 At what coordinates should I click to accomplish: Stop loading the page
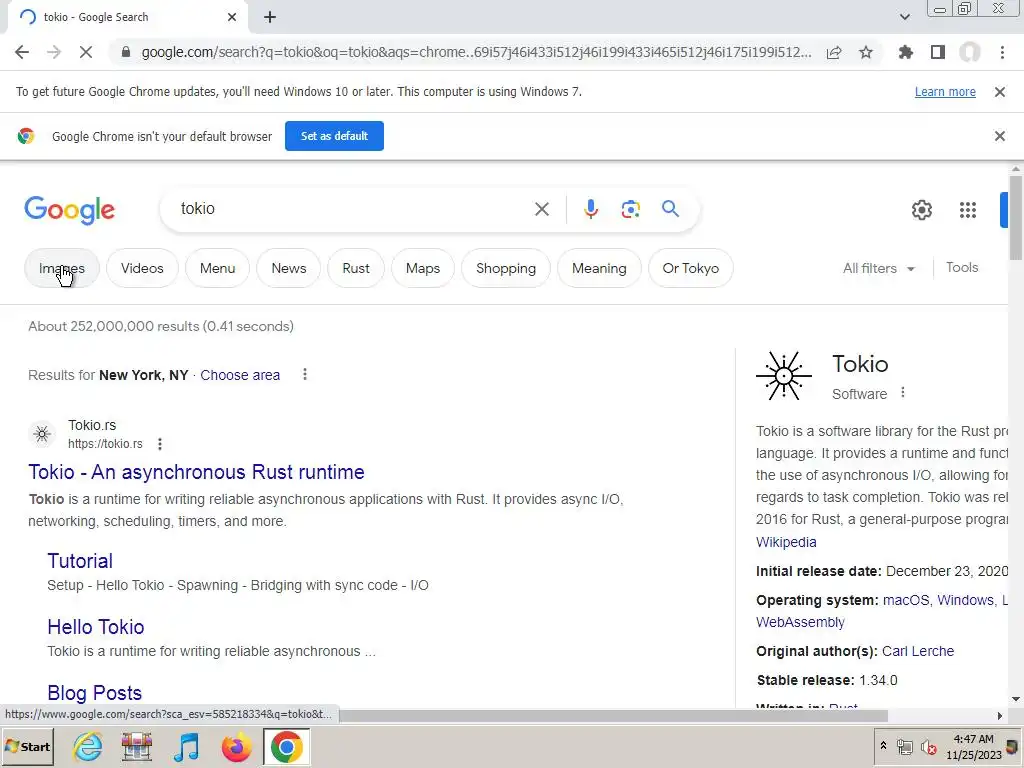pyautogui.click(x=86, y=52)
